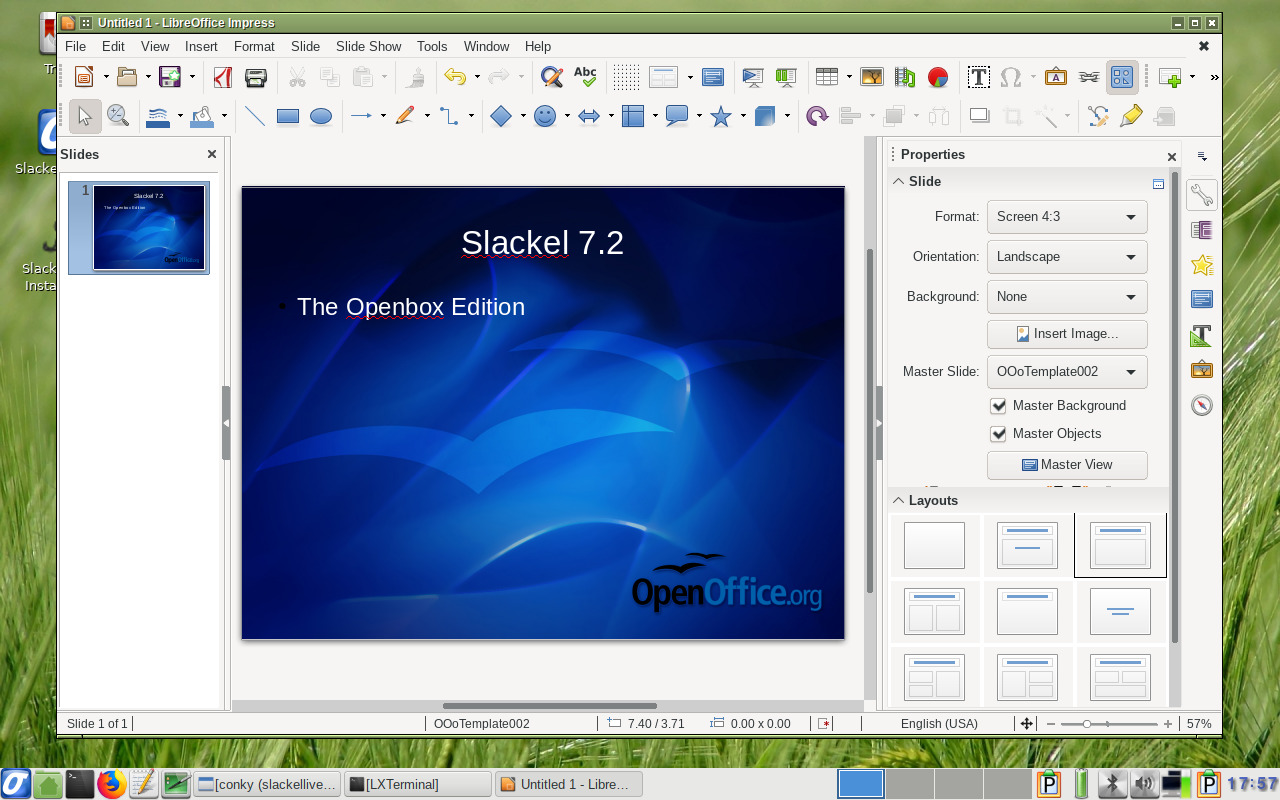Screen dimensions: 1280x800
Task: Change the slide Background setting
Action: (x=1067, y=296)
